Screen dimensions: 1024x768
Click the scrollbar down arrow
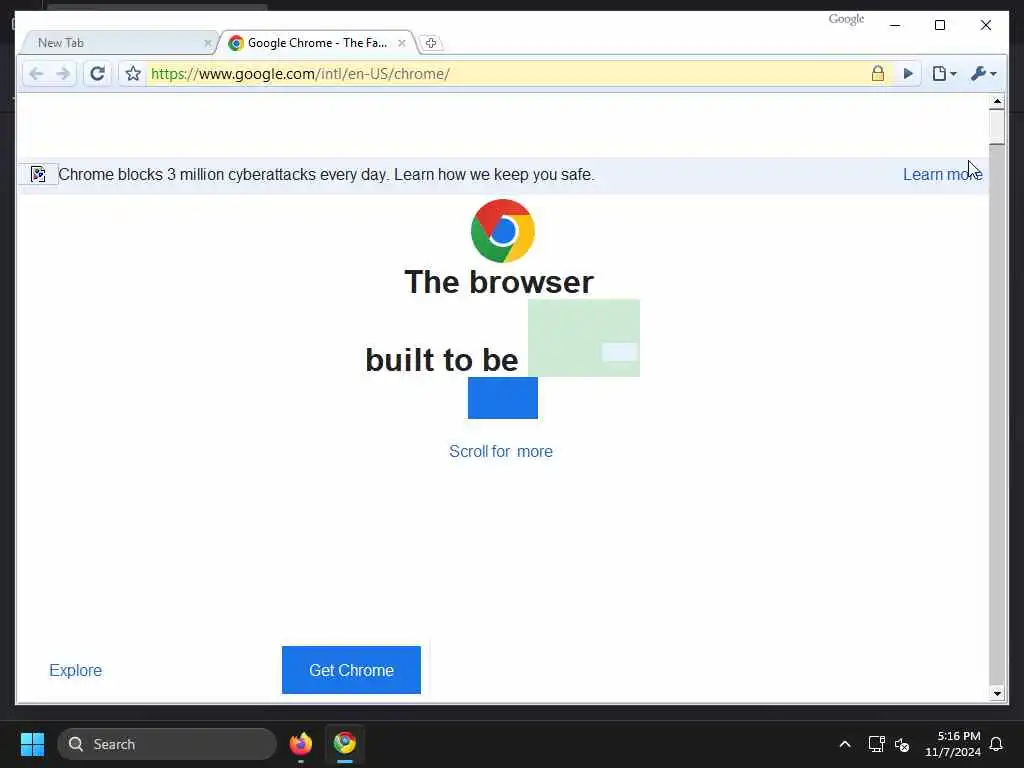[x=997, y=694]
